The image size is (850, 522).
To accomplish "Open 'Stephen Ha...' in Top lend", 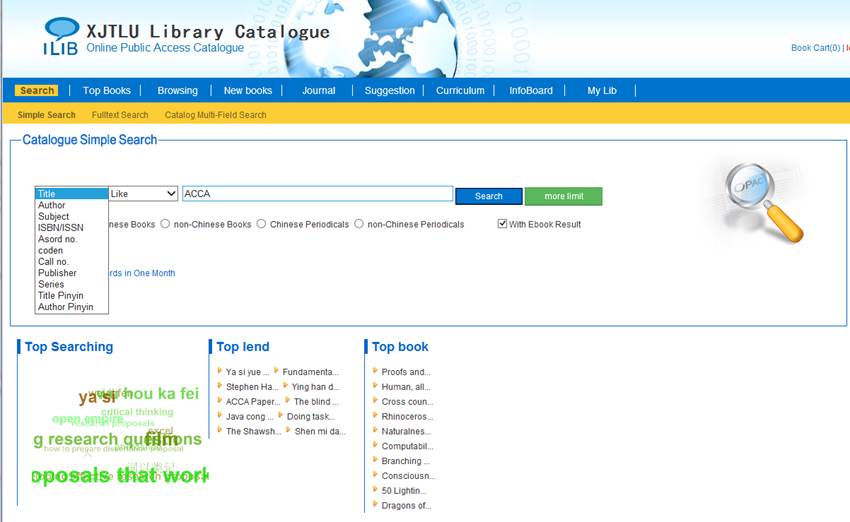I will point(252,386).
